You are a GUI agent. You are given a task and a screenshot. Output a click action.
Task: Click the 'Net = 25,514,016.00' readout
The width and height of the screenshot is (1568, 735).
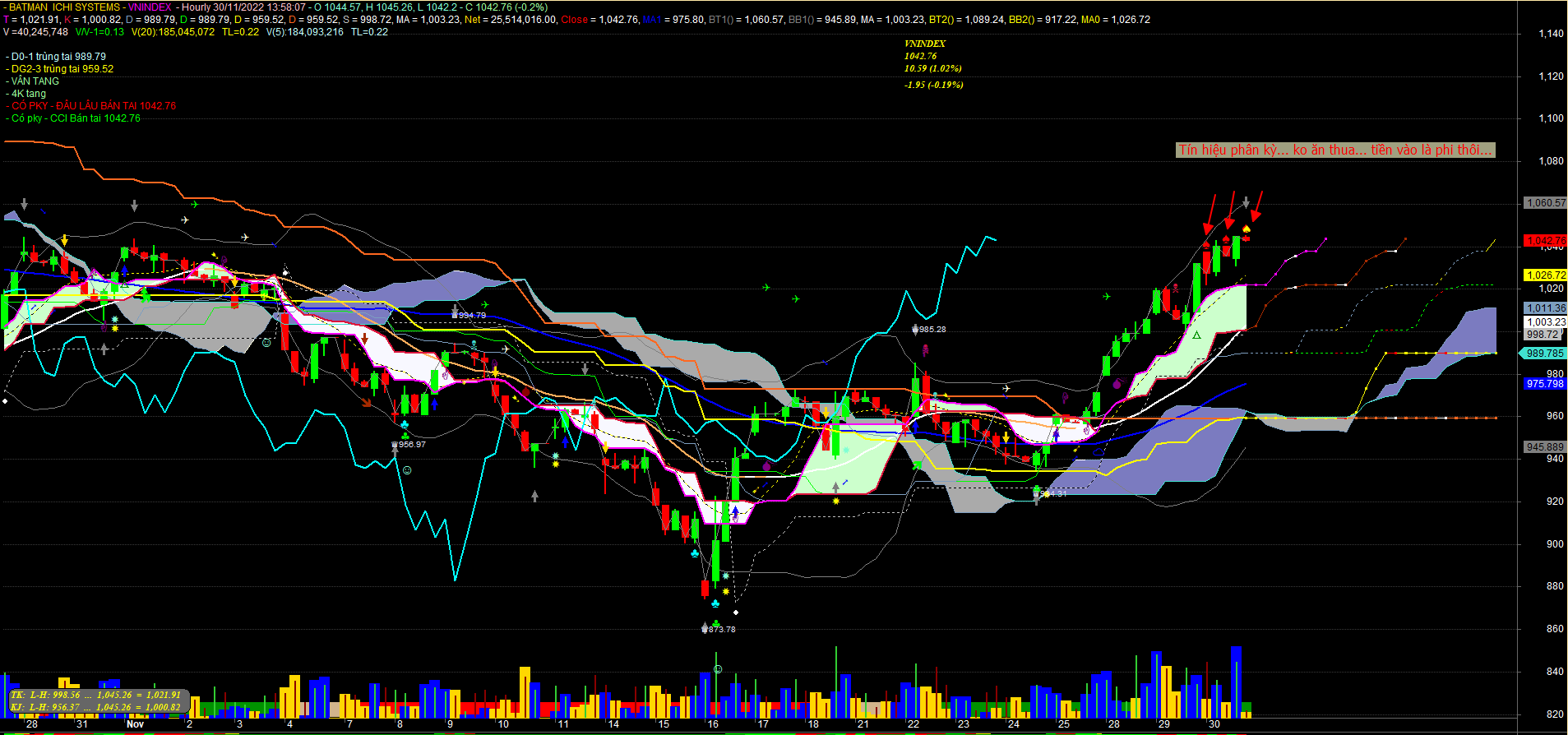(511, 20)
